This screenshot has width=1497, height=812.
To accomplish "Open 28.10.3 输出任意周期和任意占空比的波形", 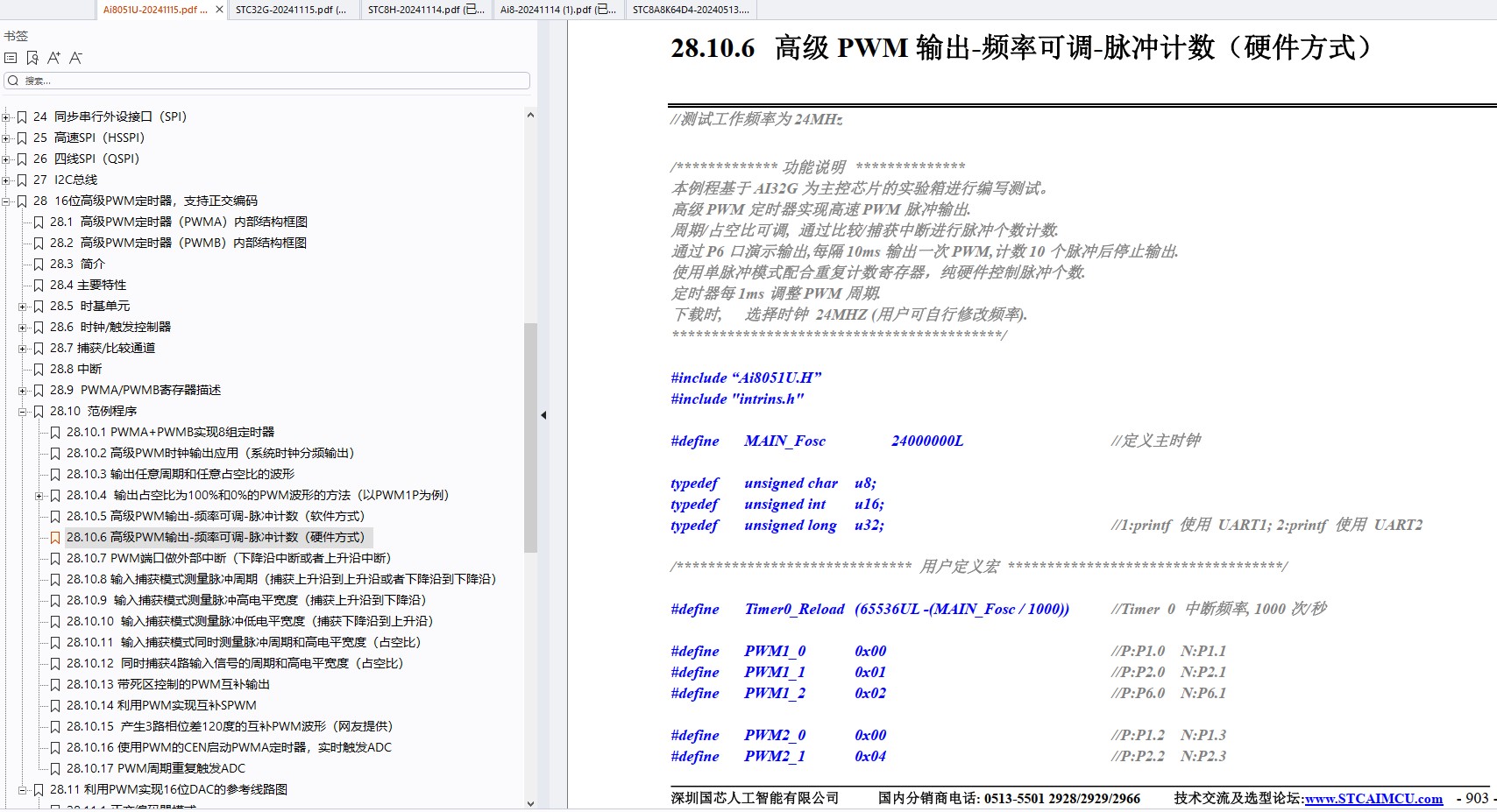I will coord(181,475).
